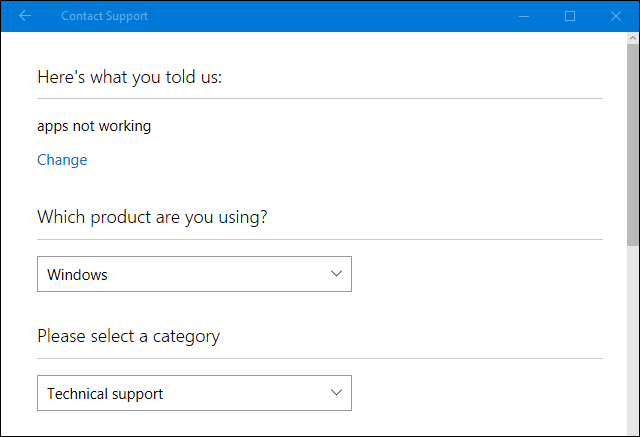Viewport: 640px width, 437px height.
Task: Go back using the title bar arrow
Action: pyautogui.click(x=25, y=16)
